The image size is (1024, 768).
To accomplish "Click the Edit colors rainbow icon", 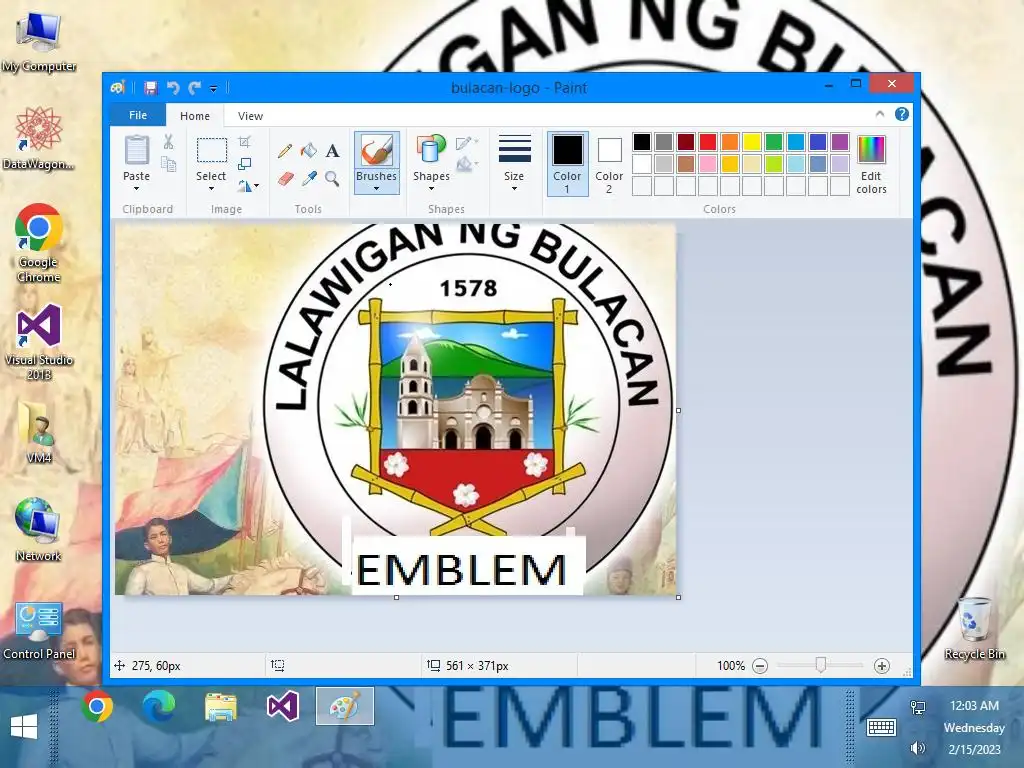I will tap(871, 149).
